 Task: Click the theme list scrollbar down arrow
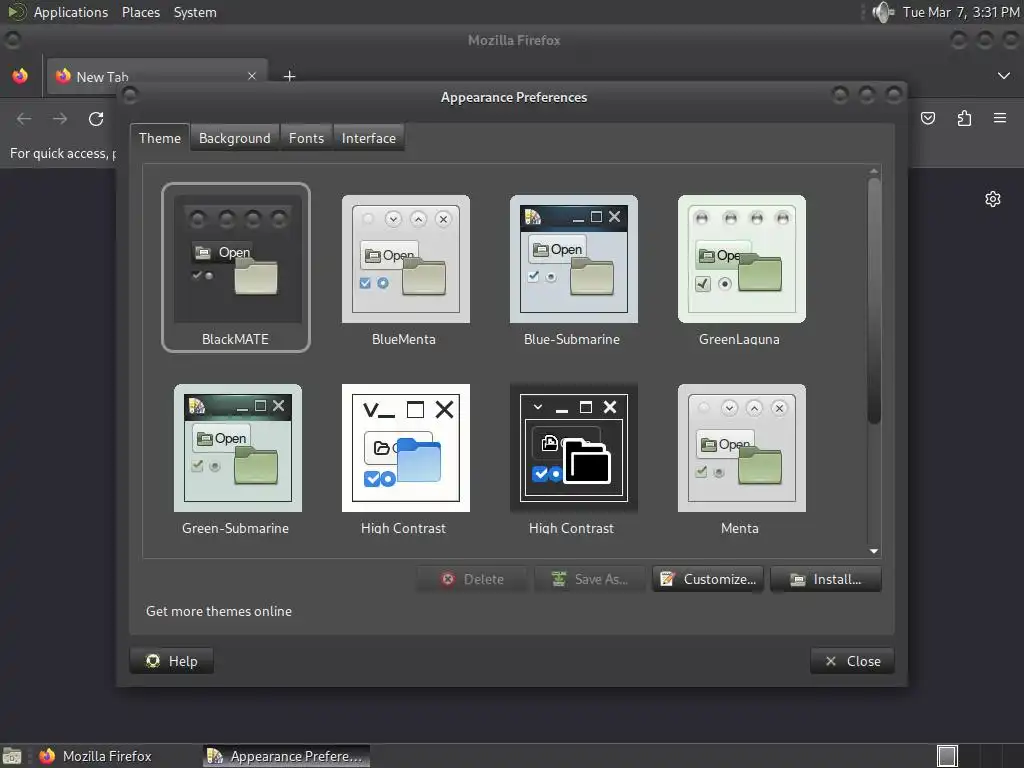pos(874,551)
